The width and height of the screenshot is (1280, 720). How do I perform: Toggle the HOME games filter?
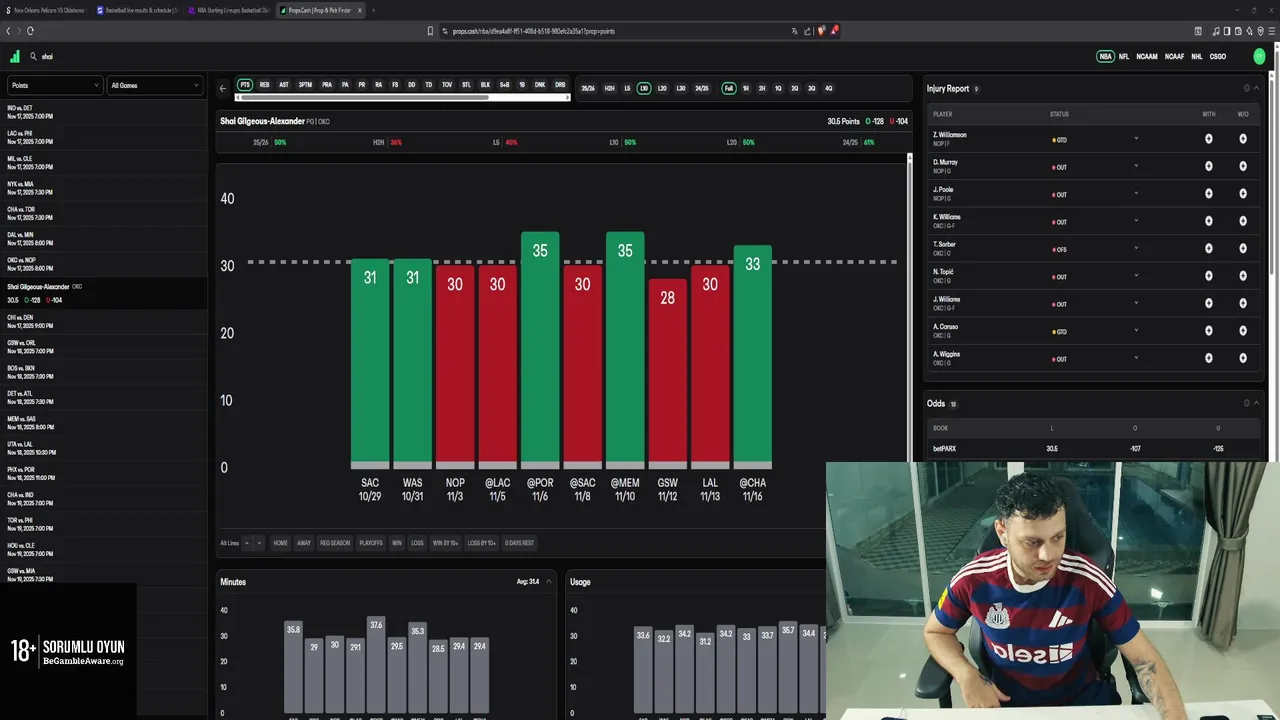click(280, 543)
